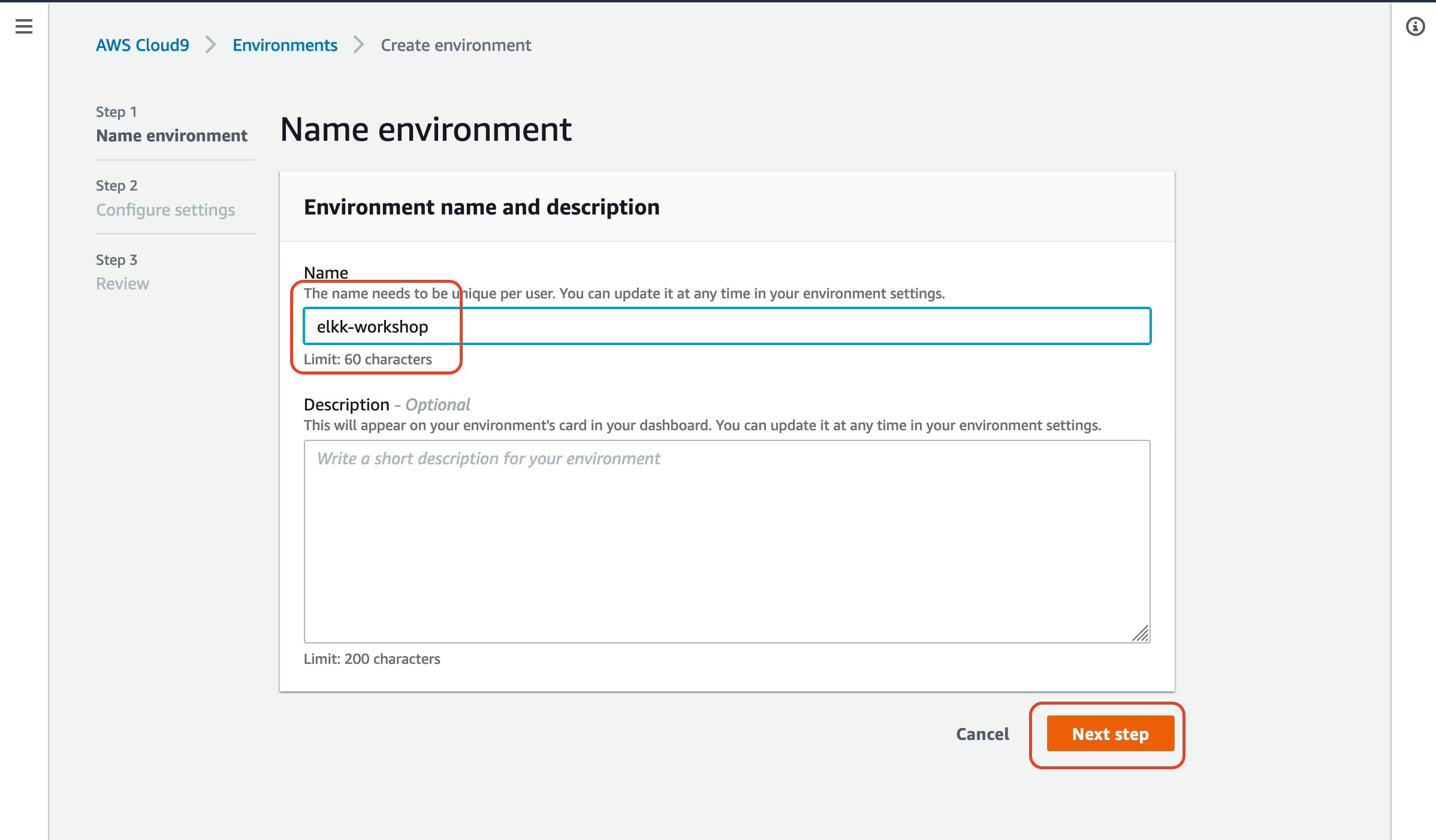The height and width of the screenshot is (840, 1436).
Task: Click the Description - Optional label
Action: pos(387,404)
